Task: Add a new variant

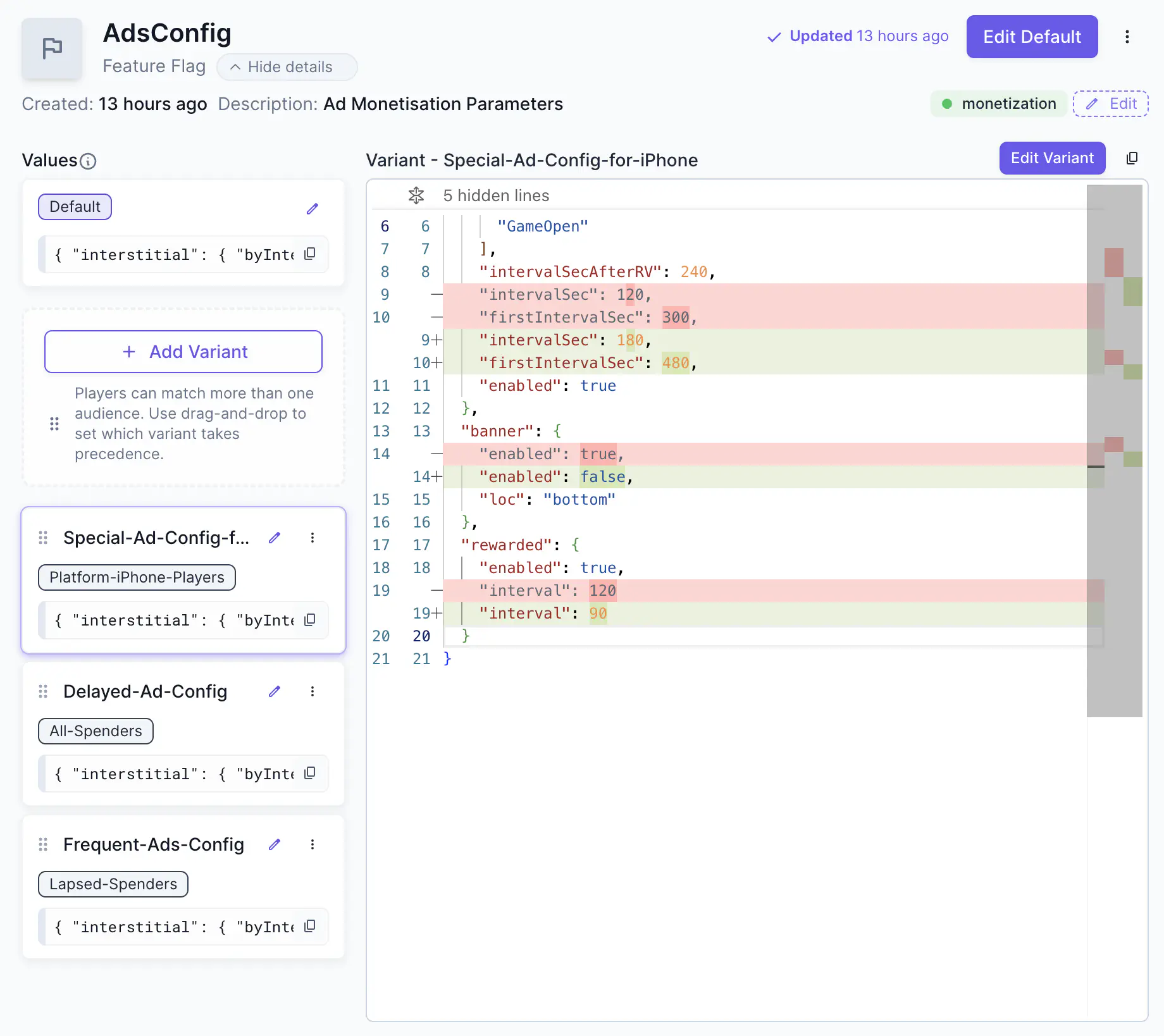Action: click(183, 352)
